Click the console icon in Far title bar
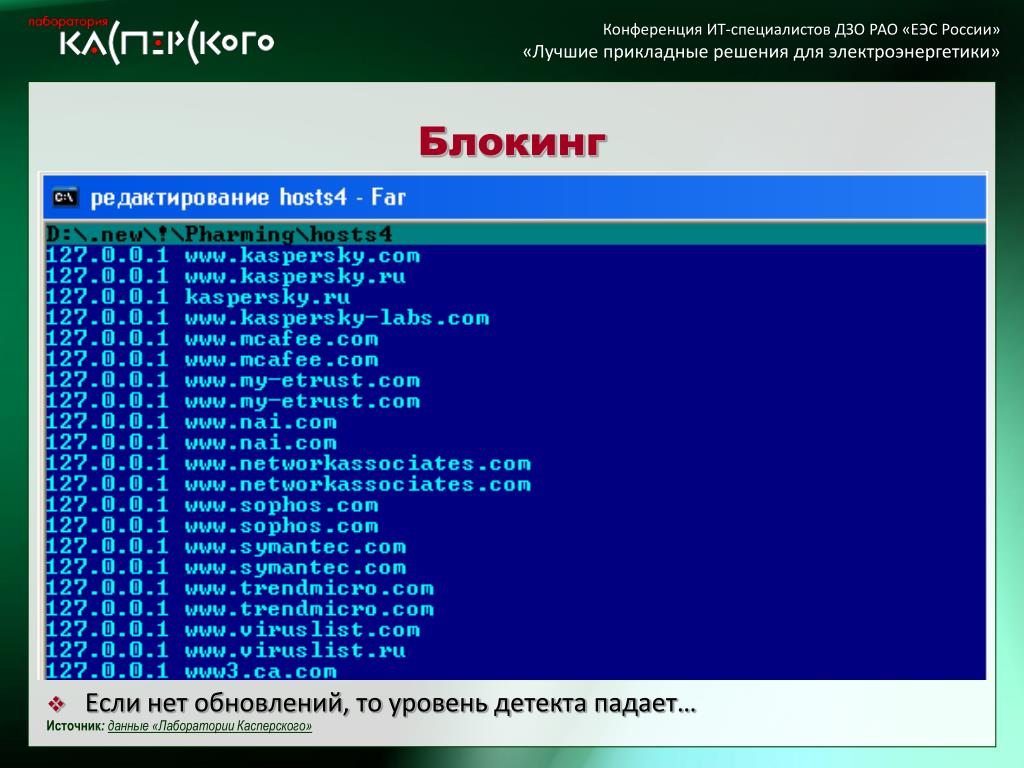Image resolution: width=1024 pixels, height=768 pixels. point(65,197)
